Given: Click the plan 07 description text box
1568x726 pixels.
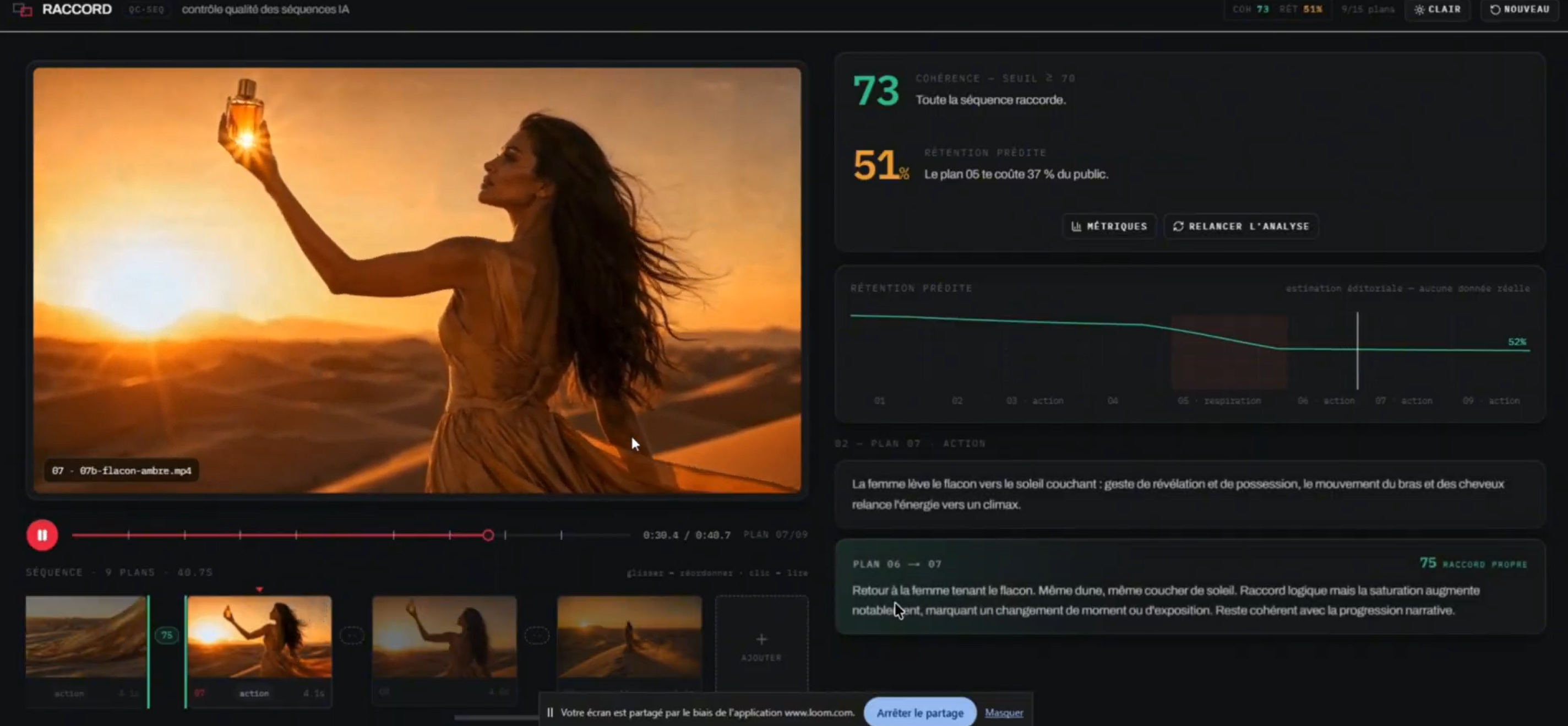Looking at the screenshot, I should (1190, 494).
